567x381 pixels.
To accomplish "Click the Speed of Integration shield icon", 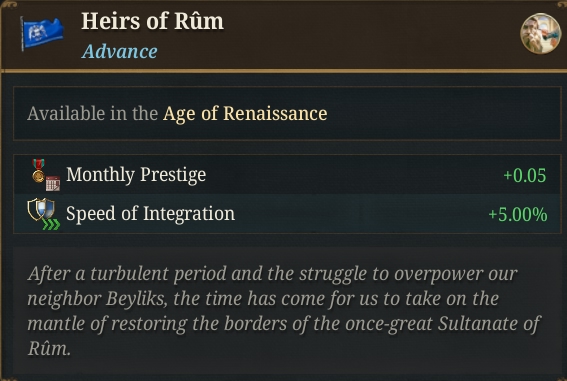I will (x=41, y=209).
